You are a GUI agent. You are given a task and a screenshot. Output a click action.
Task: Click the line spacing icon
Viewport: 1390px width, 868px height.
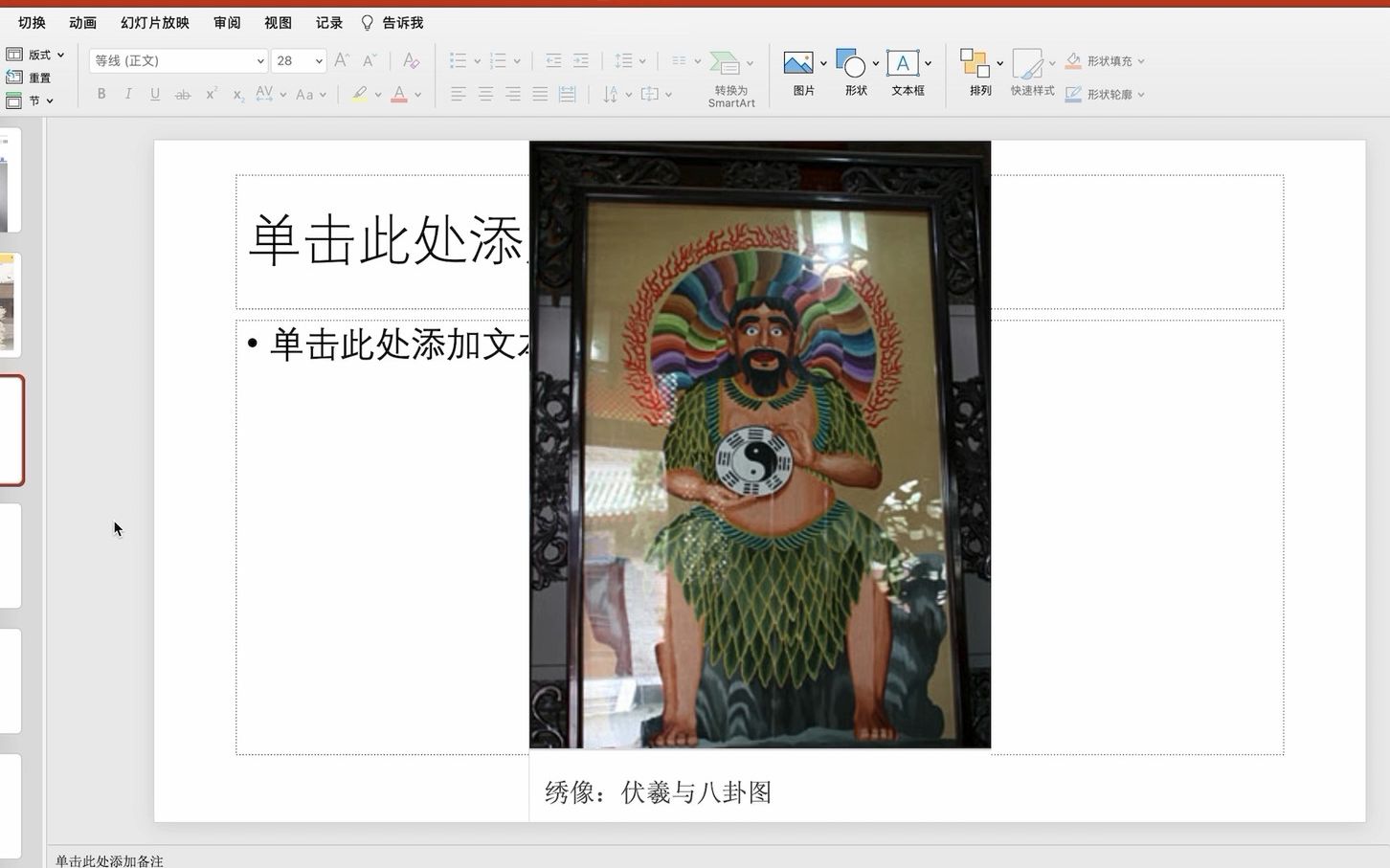pyautogui.click(x=624, y=60)
